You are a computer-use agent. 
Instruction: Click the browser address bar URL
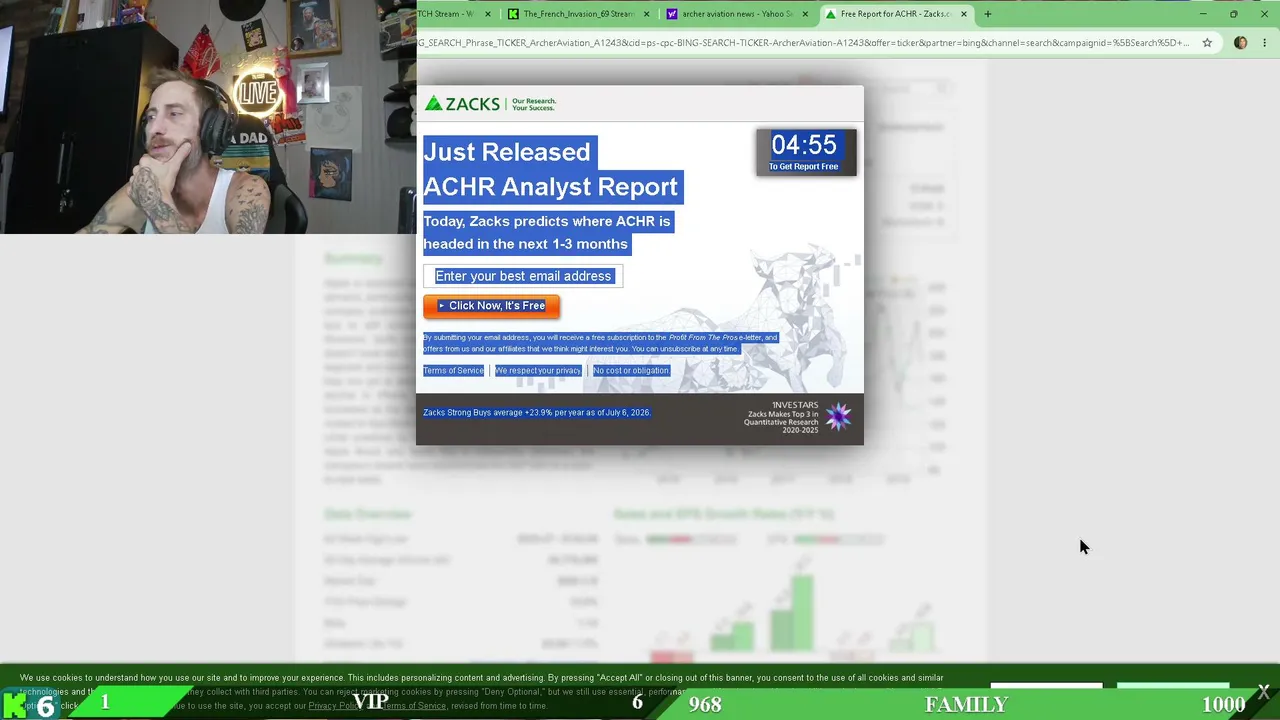coord(804,43)
